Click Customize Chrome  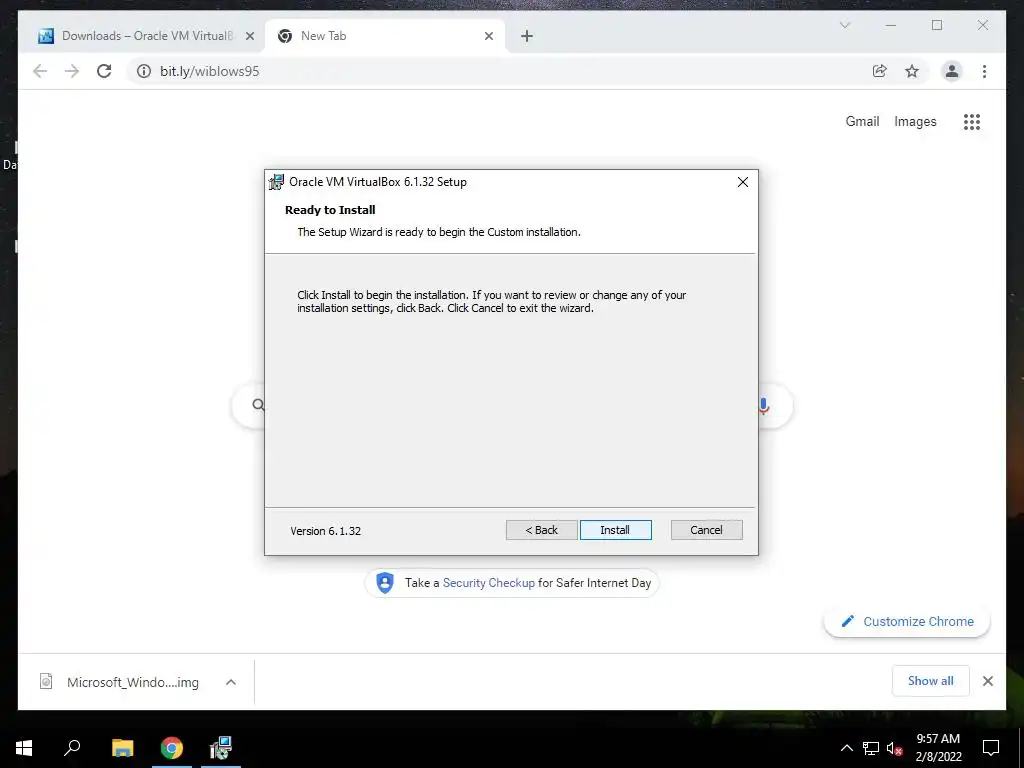(907, 622)
